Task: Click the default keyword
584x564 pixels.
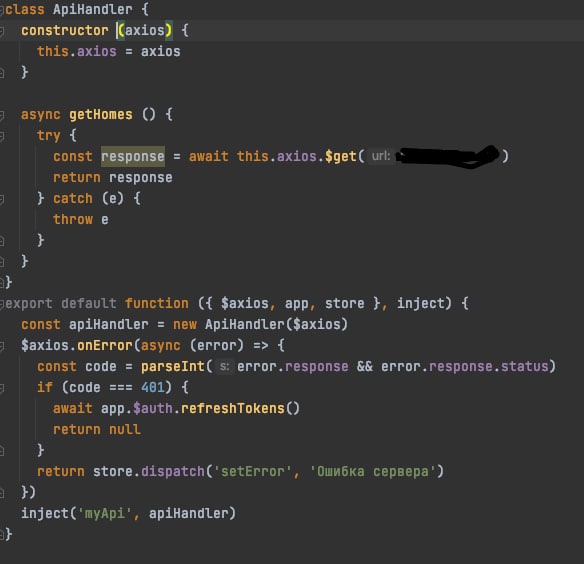Action: tap(89, 304)
